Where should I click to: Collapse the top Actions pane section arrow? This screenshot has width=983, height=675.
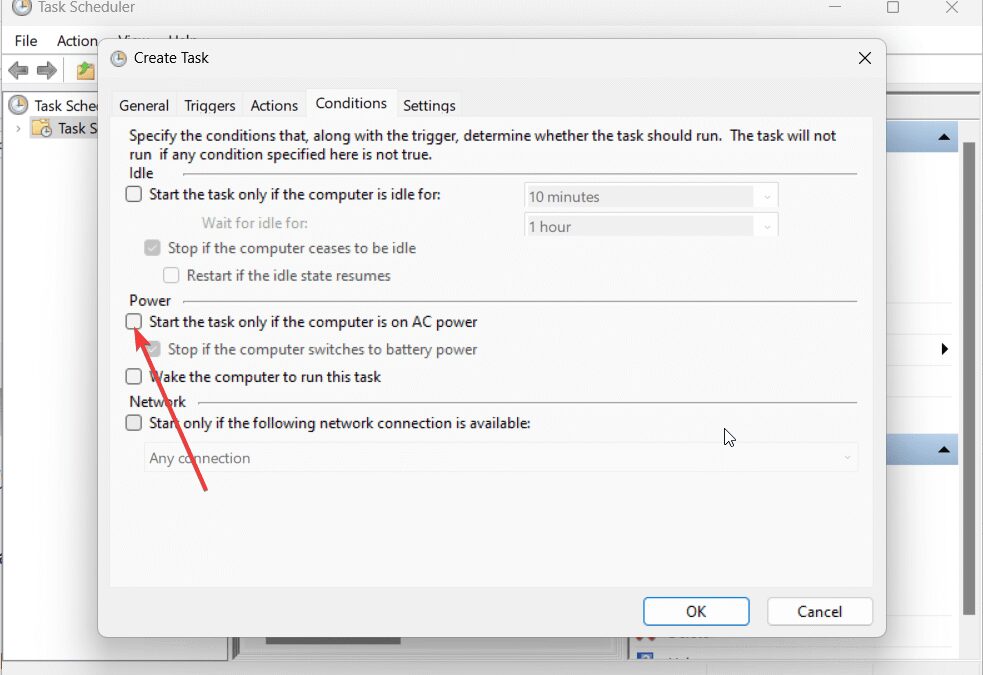point(943,137)
